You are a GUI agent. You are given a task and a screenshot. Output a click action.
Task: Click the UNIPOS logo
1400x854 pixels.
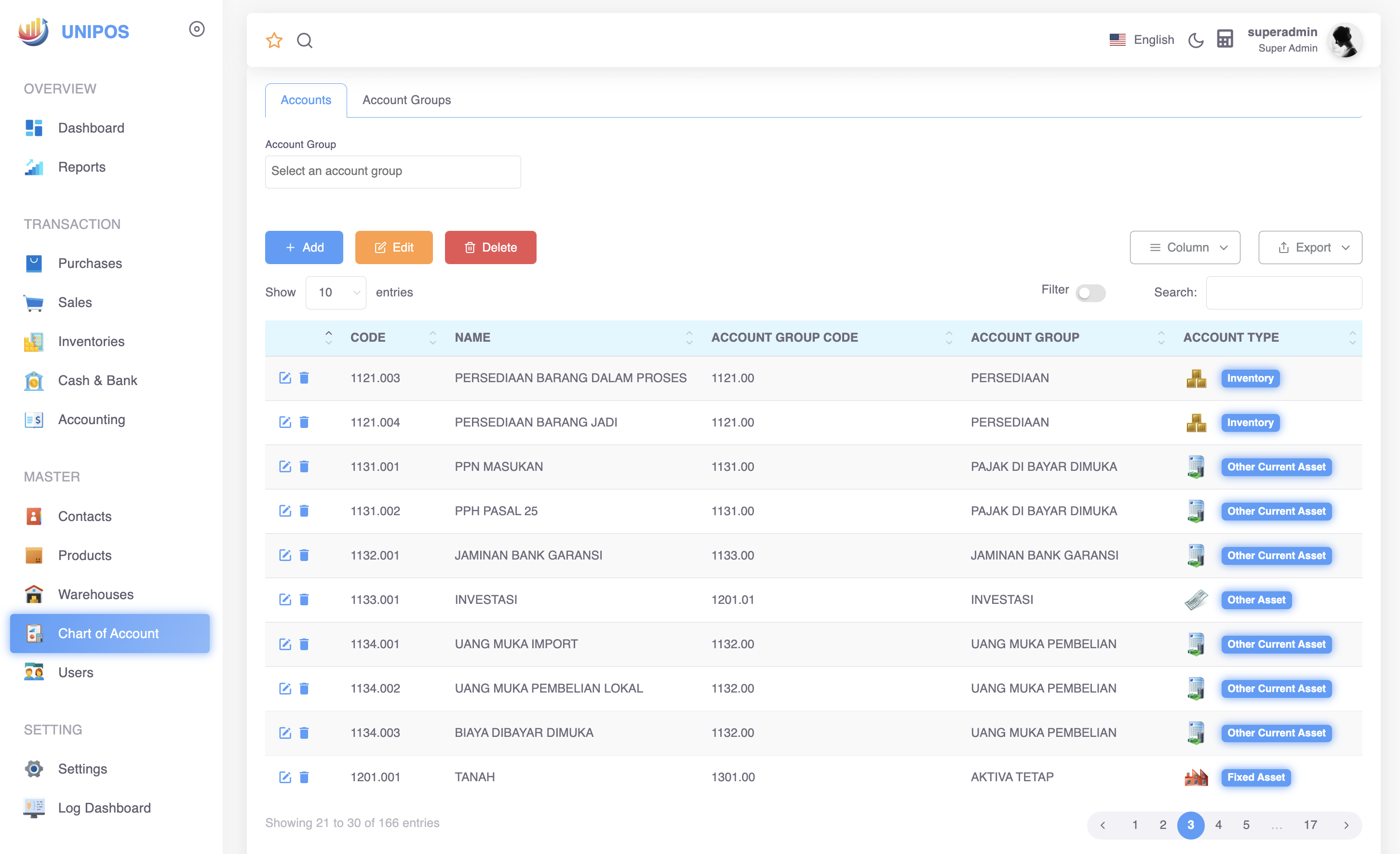coord(74,31)
